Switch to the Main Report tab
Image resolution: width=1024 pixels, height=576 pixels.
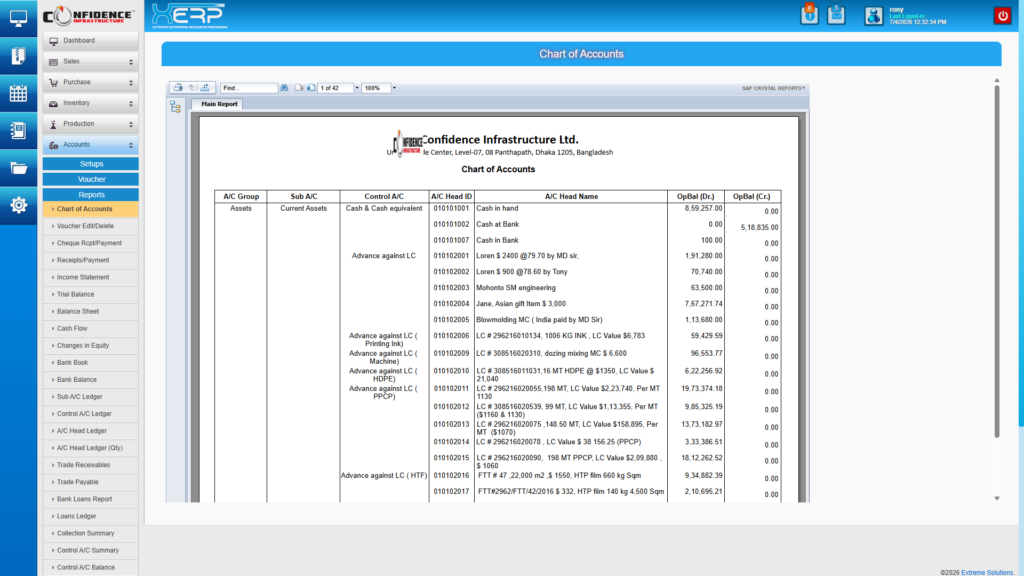[x=219, y=103]
